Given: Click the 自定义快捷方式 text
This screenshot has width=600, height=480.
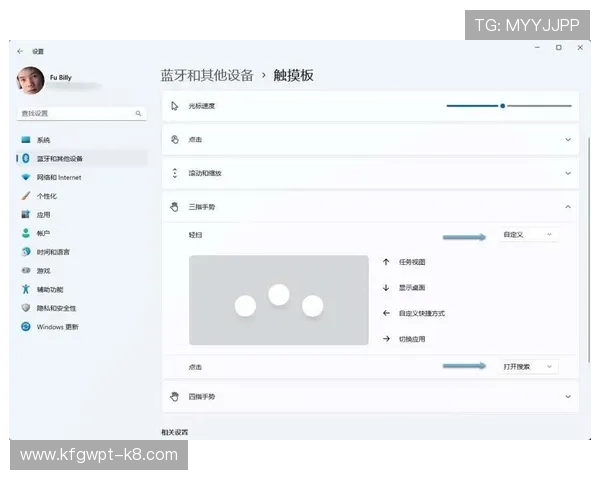Looking at the screenshot, I should click(422, 313).
